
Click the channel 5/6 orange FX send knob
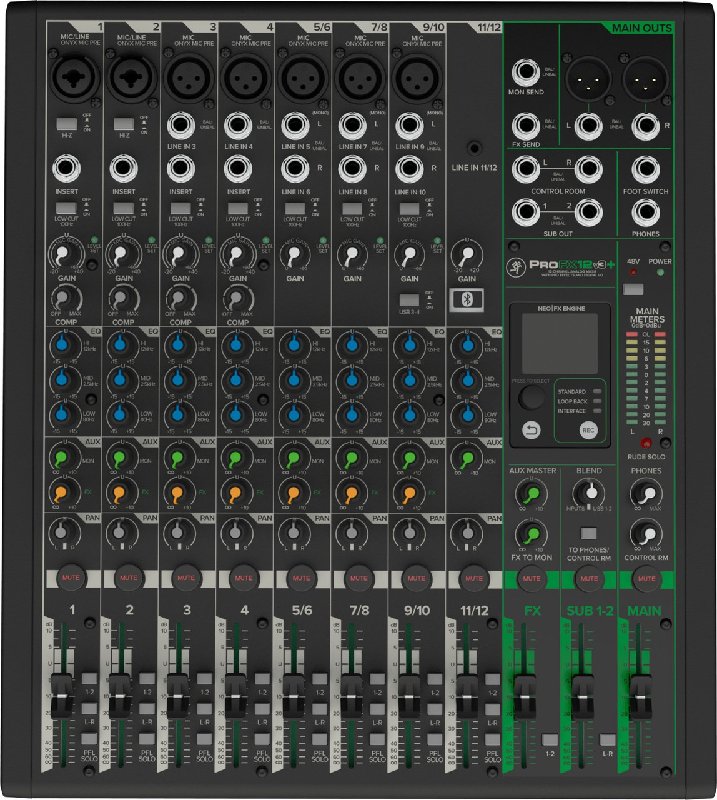click(293, 493)
